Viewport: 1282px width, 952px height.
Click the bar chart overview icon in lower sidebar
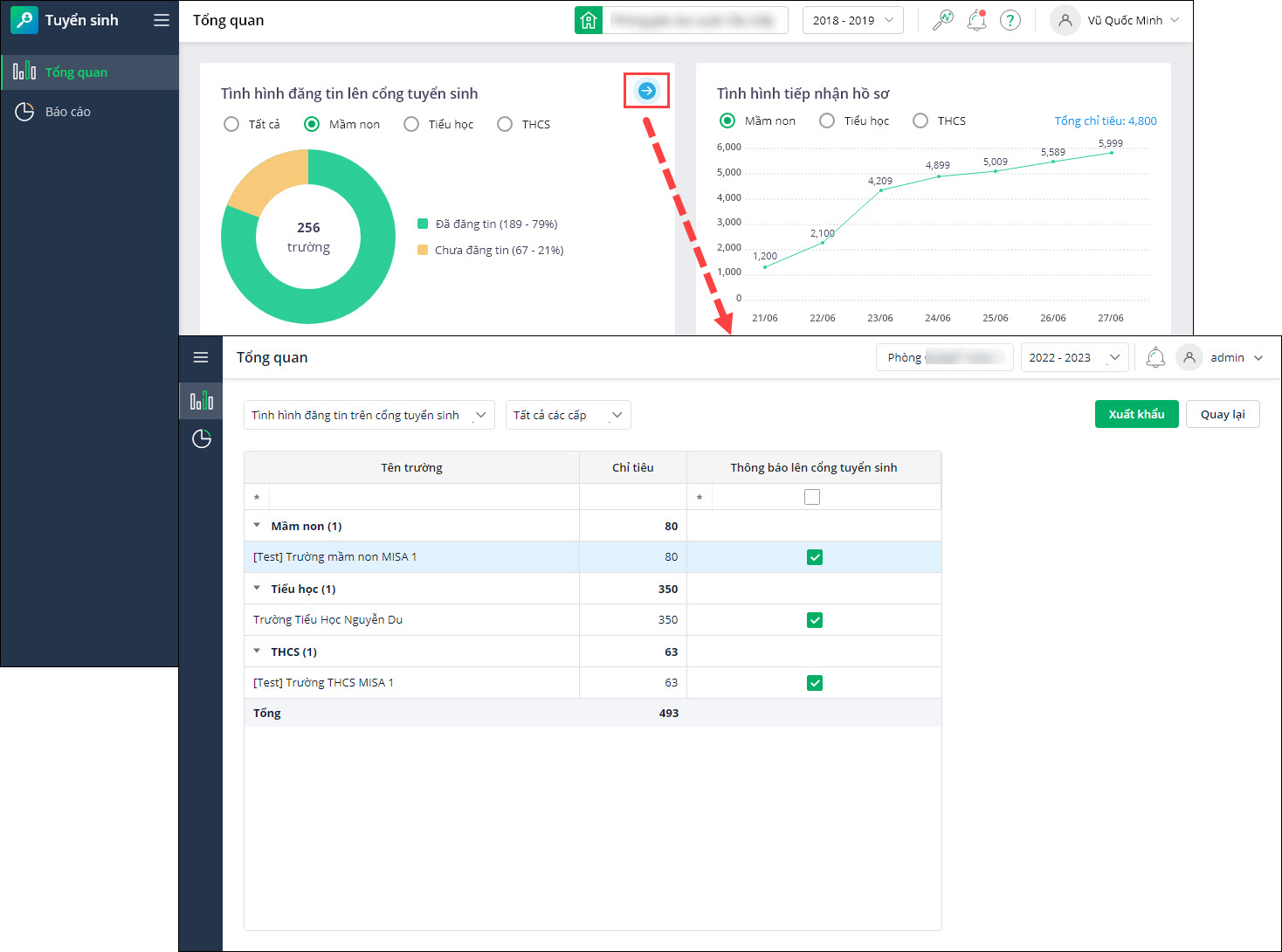(x=202, y=401)
